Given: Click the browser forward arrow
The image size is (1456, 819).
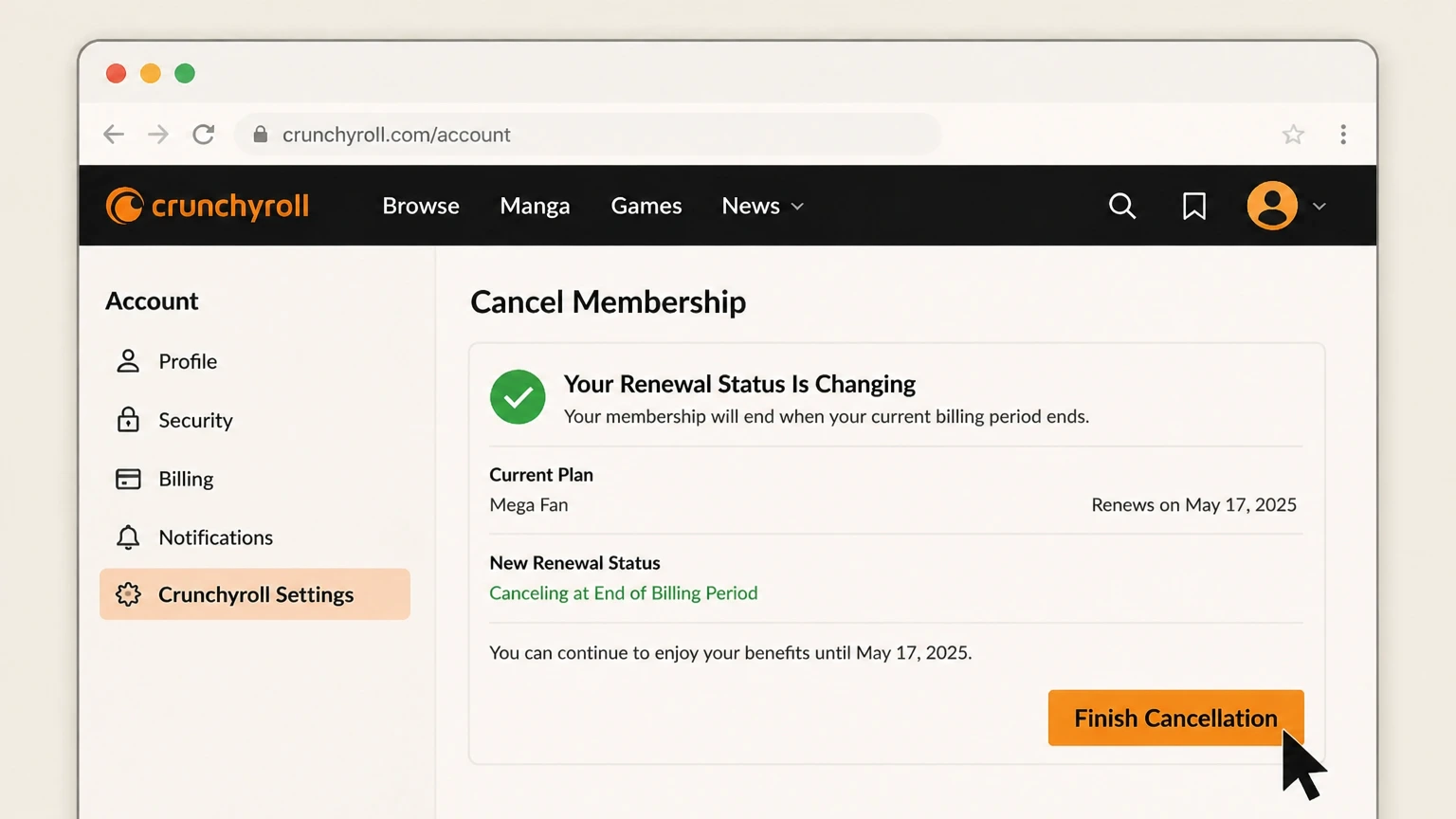Looking at the screenshot, I should [x=158, y=135].
